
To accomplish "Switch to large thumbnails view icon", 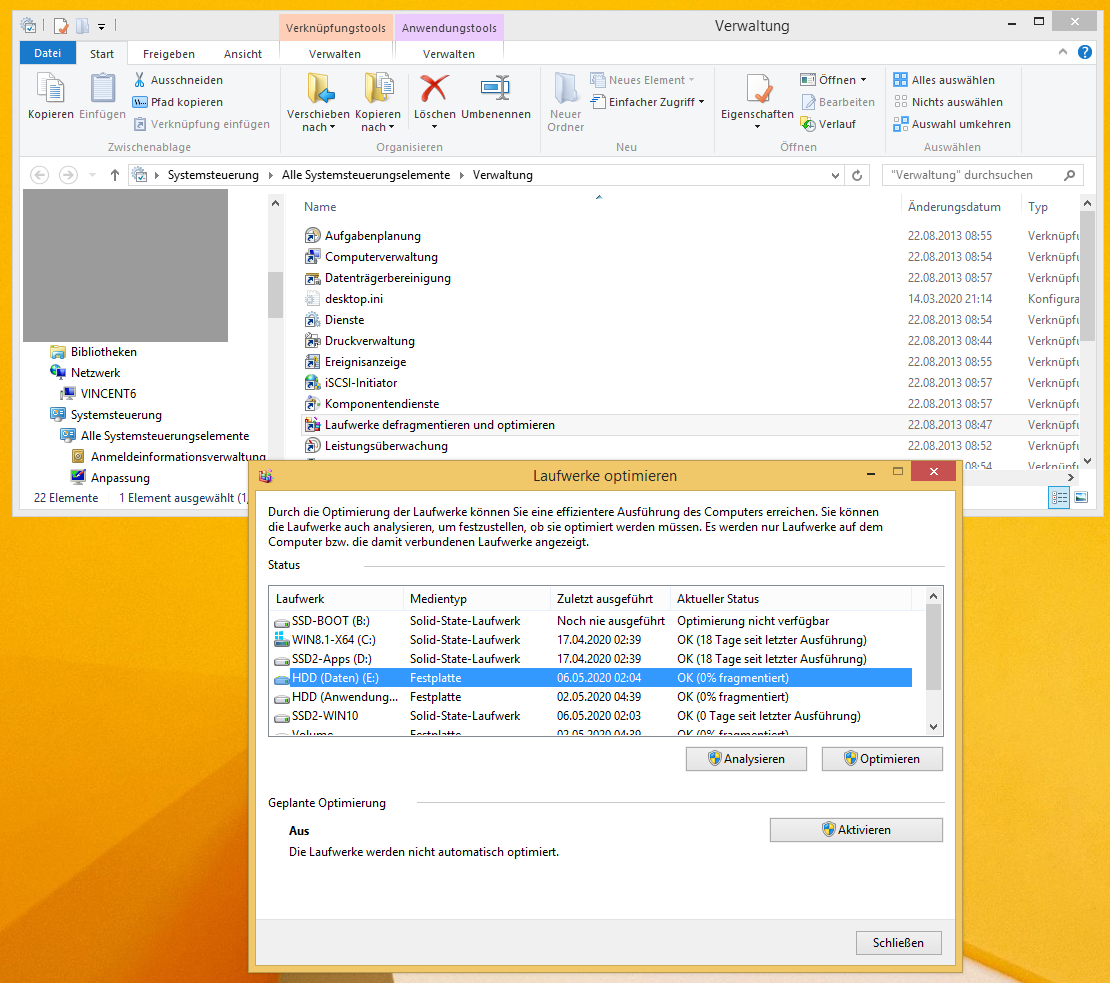I will (x=1081, y=498).
